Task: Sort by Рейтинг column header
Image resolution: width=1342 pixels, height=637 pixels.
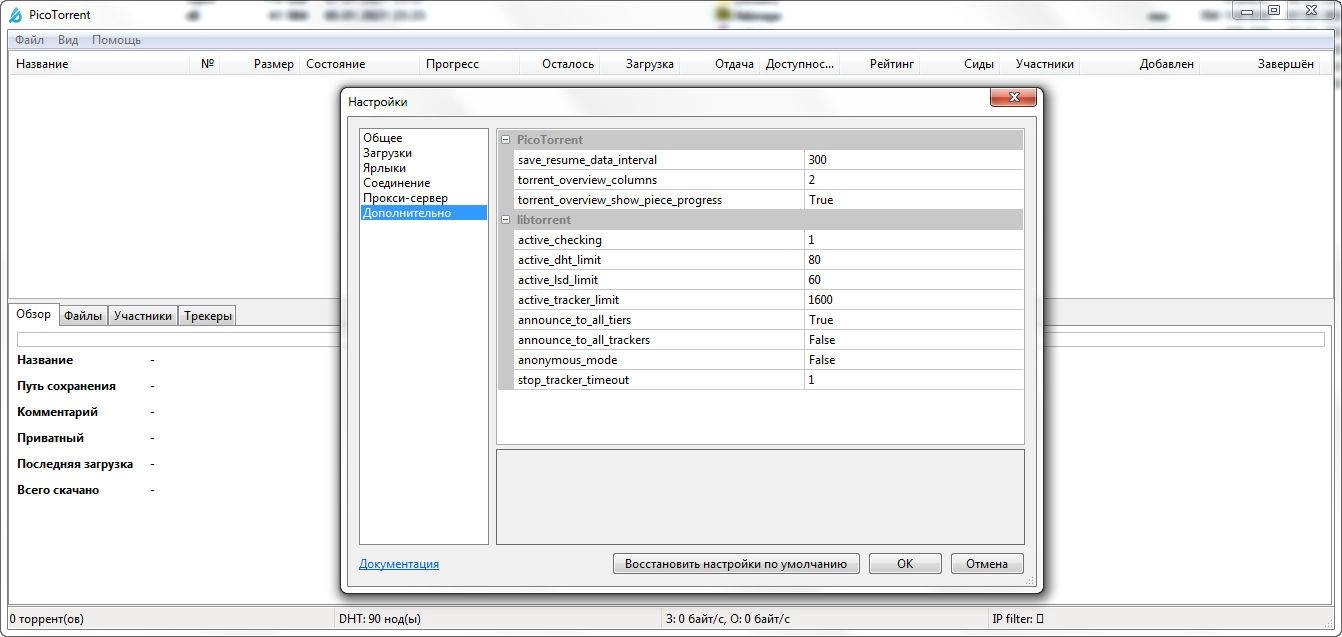Action: 879,64
